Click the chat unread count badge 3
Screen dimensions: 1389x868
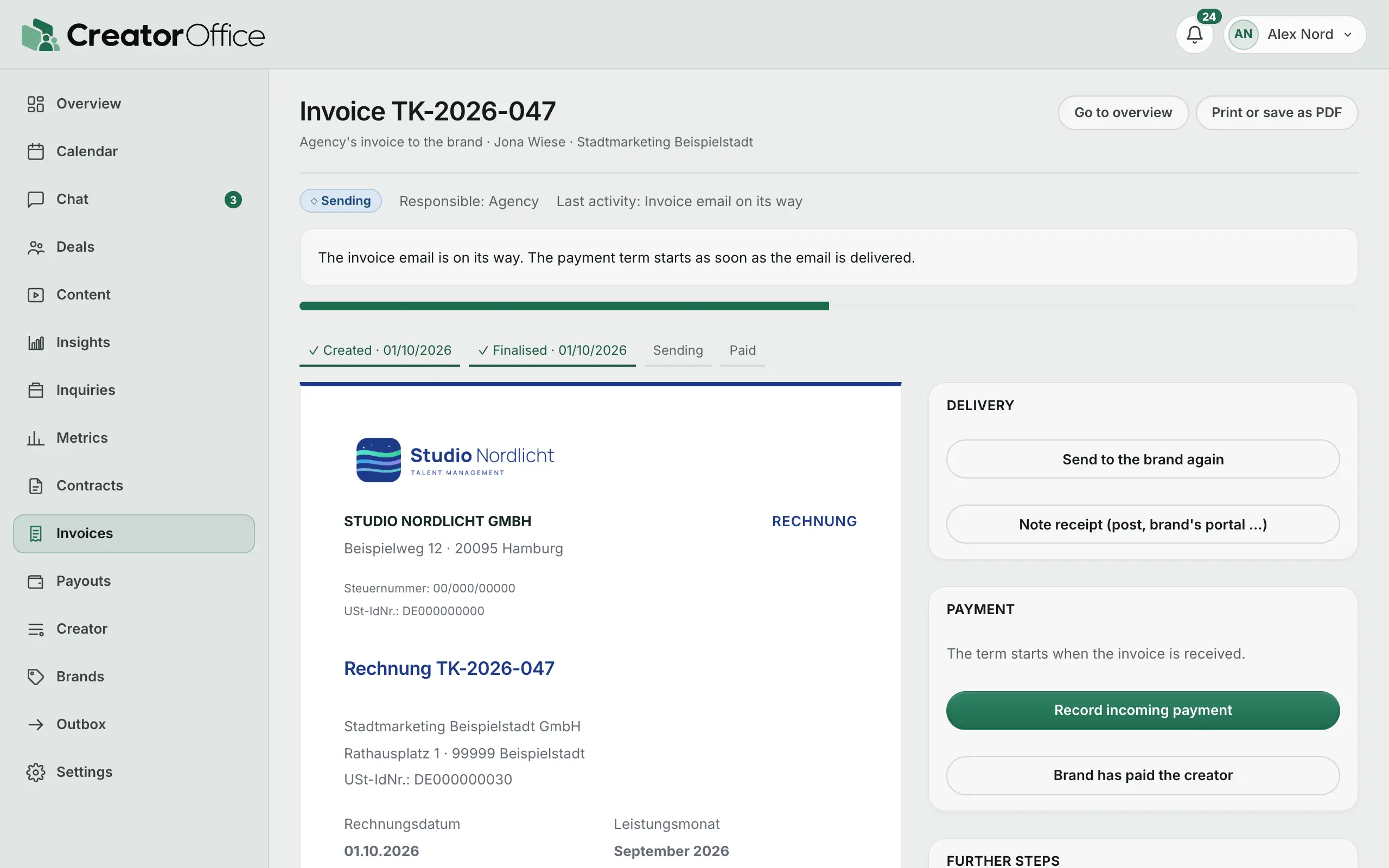233,200
